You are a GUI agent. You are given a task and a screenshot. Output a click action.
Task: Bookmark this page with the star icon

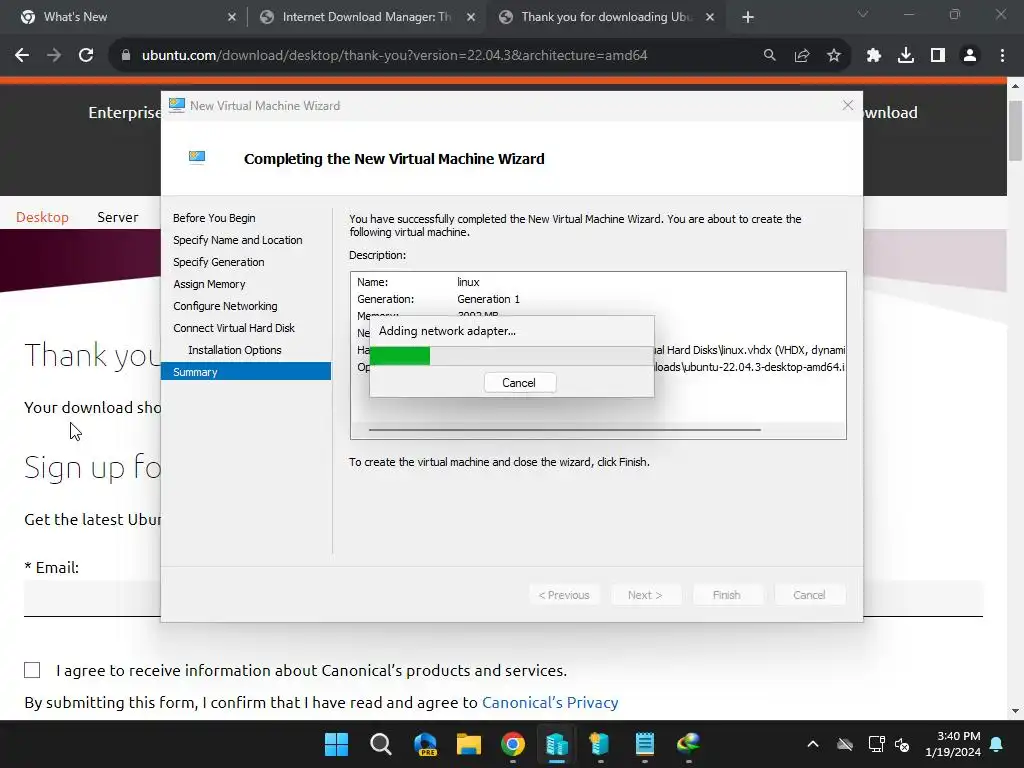tap(834, 56)
